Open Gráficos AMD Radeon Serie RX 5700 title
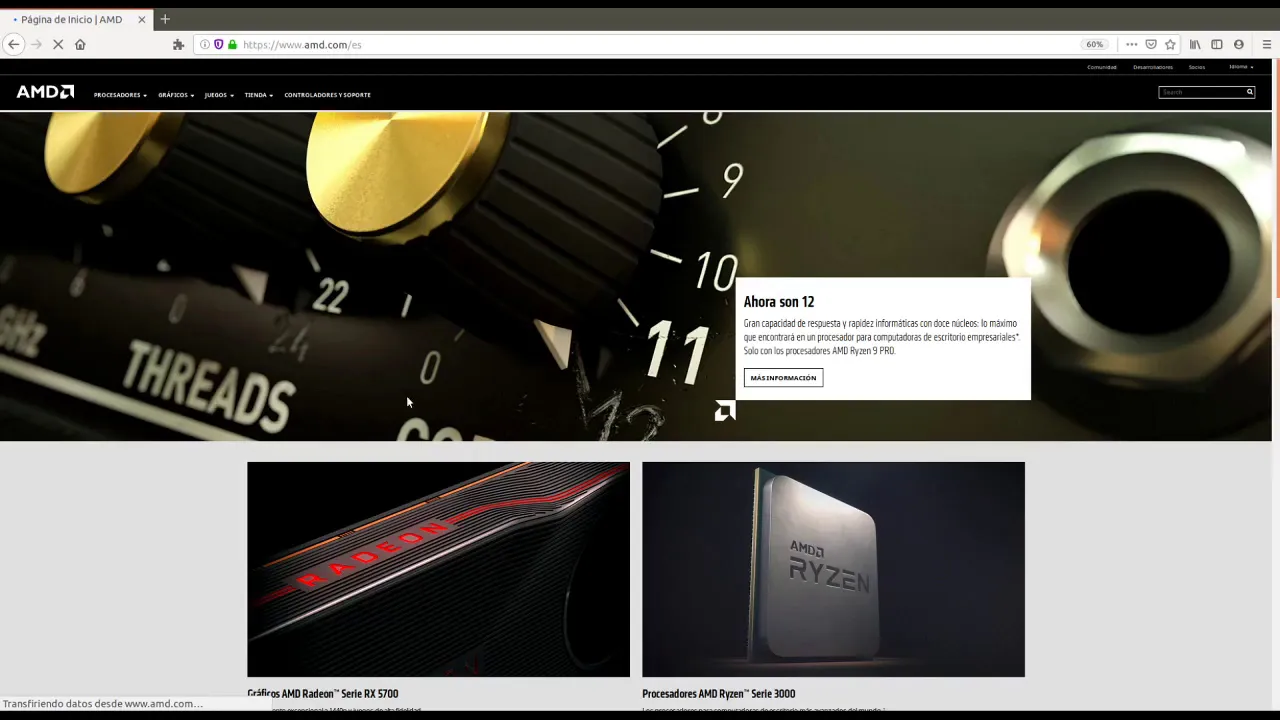 (x=323, y=694)
